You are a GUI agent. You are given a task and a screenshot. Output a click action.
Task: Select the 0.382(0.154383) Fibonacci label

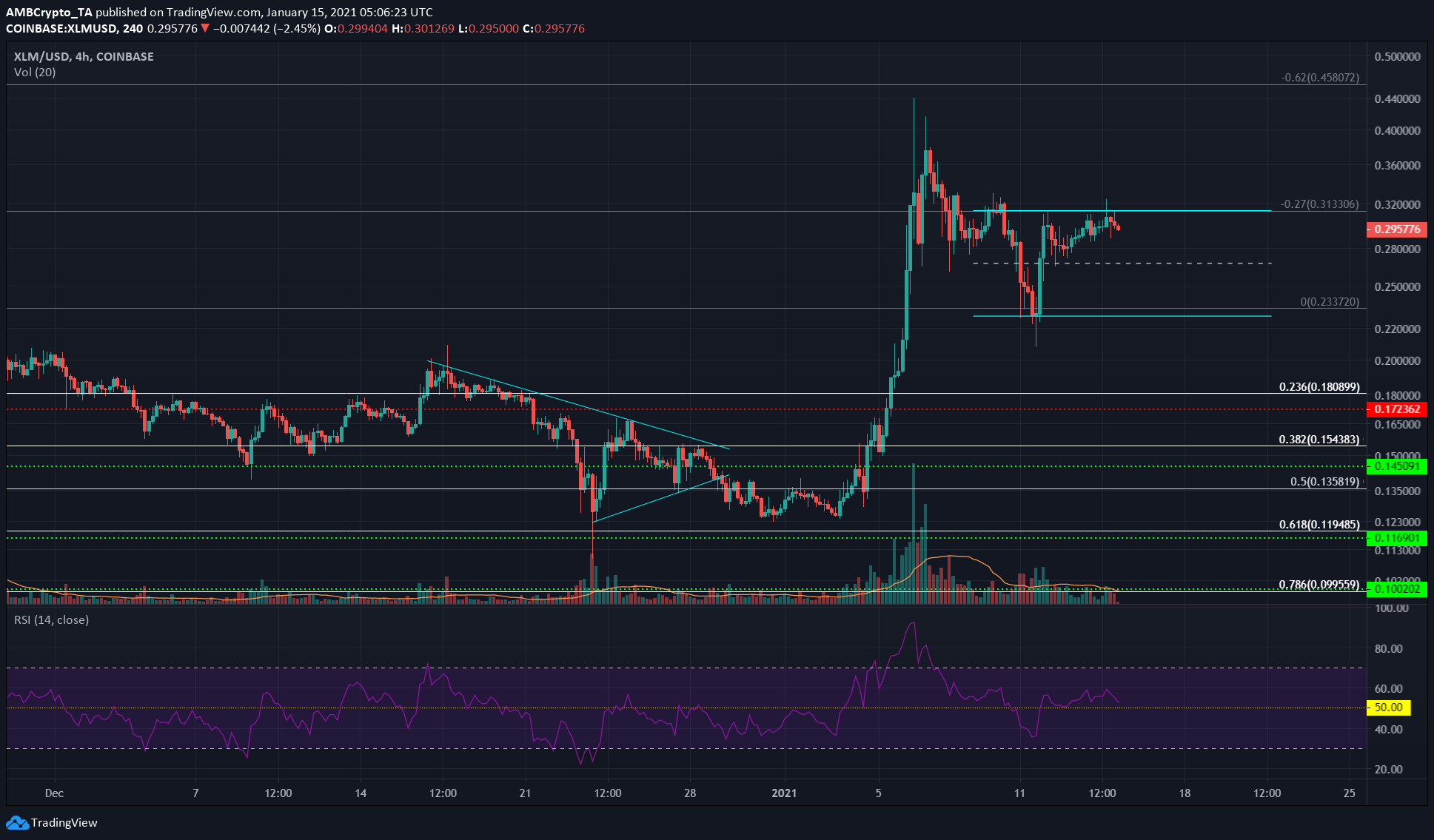1319,439
